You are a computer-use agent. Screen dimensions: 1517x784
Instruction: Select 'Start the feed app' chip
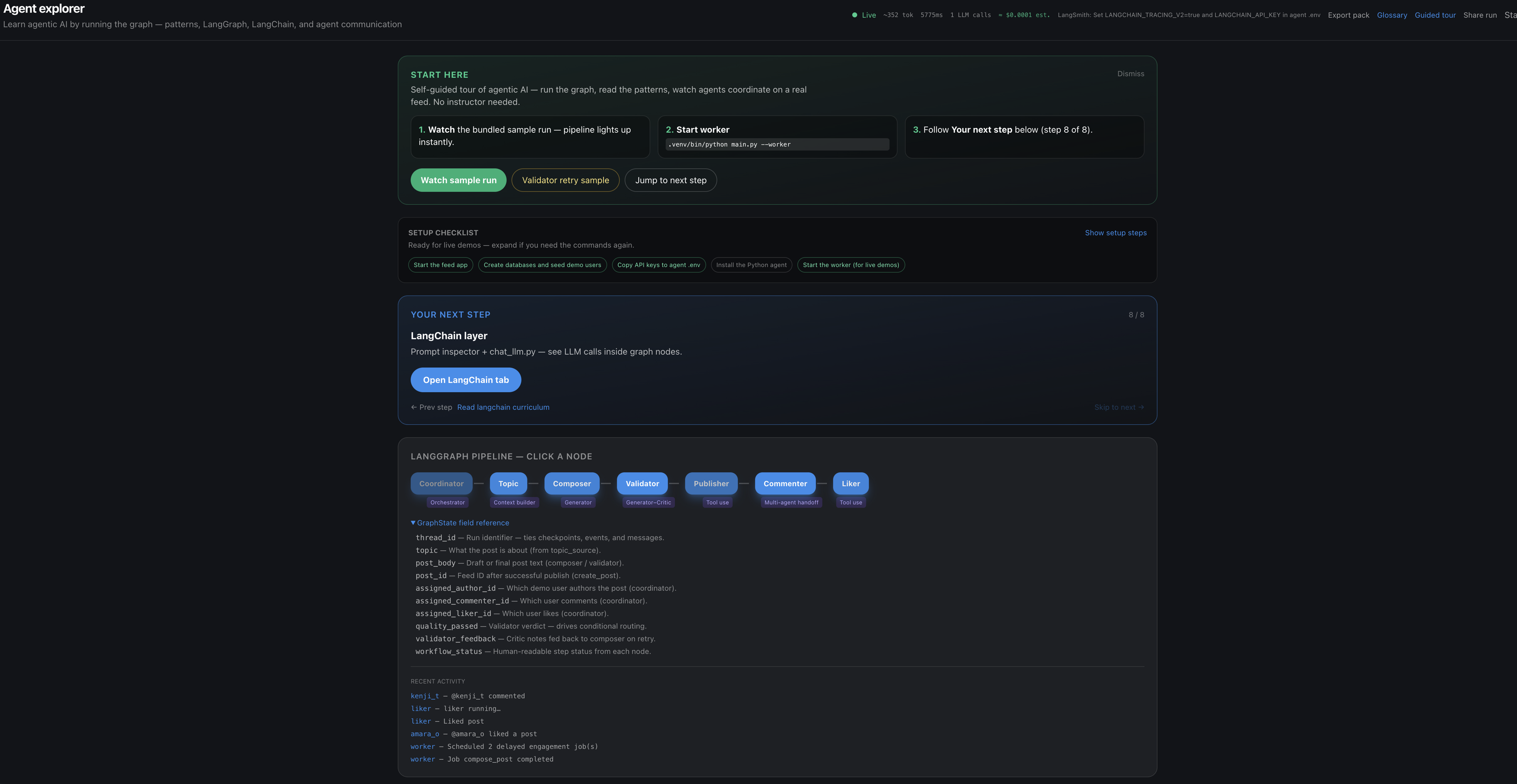click(x=440, y=265)
